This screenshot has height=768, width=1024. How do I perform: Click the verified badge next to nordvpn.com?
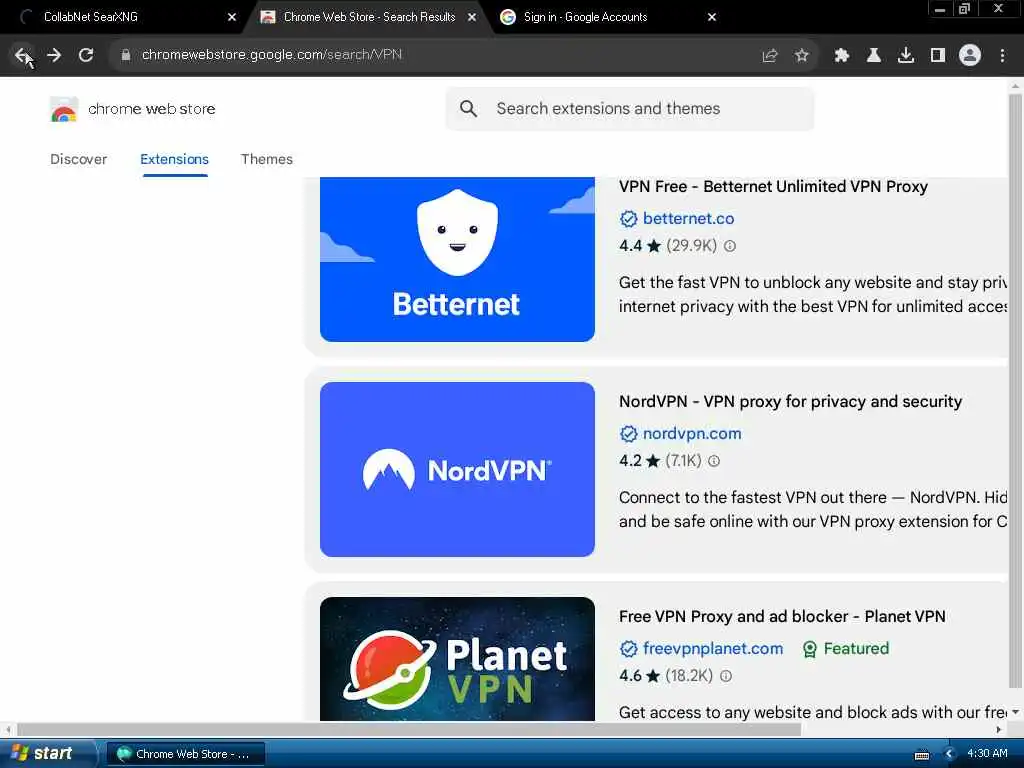pyautogui.click(x=628, y=434)
